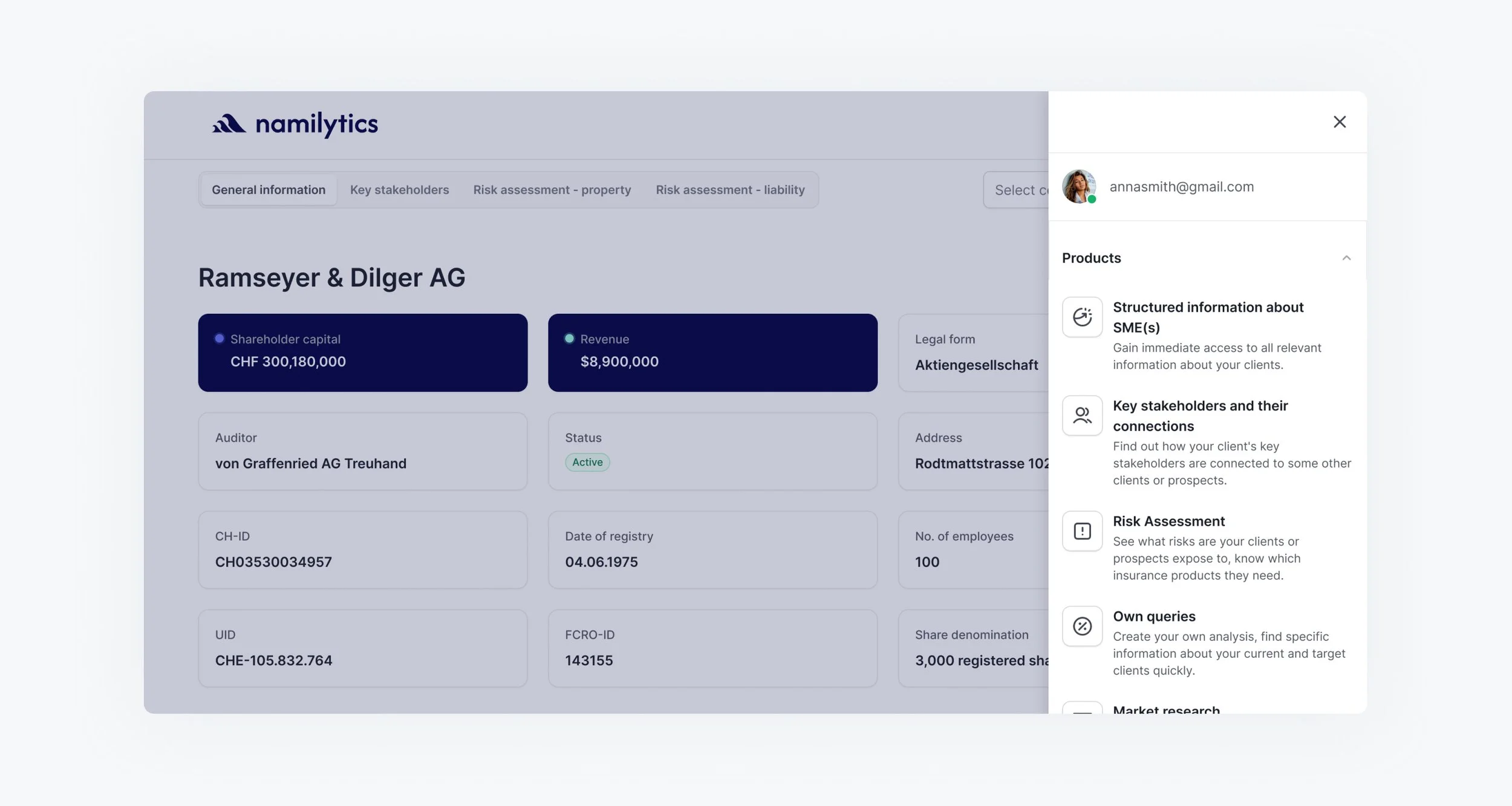
Task: Open Risk assessment - liability tab
Action: click(730, 190)
